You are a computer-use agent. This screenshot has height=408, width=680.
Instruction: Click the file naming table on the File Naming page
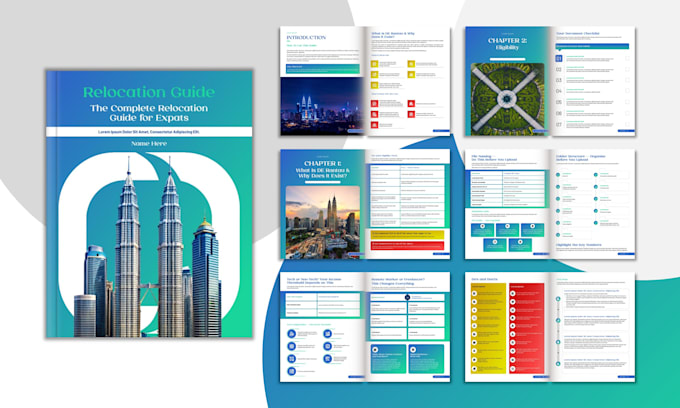coord(507,189)
